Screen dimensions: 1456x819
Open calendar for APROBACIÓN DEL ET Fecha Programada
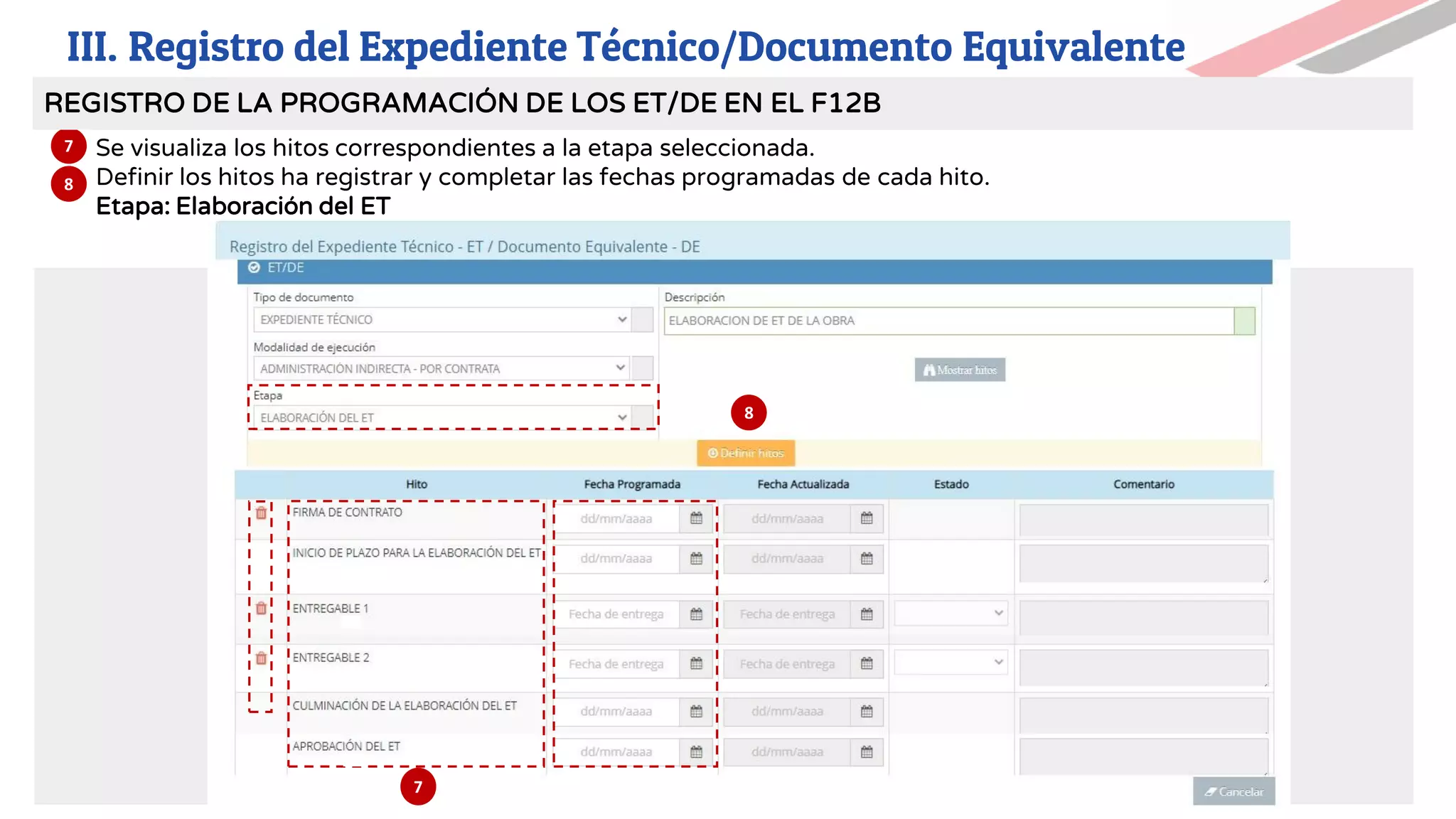[x=696, y=752]
